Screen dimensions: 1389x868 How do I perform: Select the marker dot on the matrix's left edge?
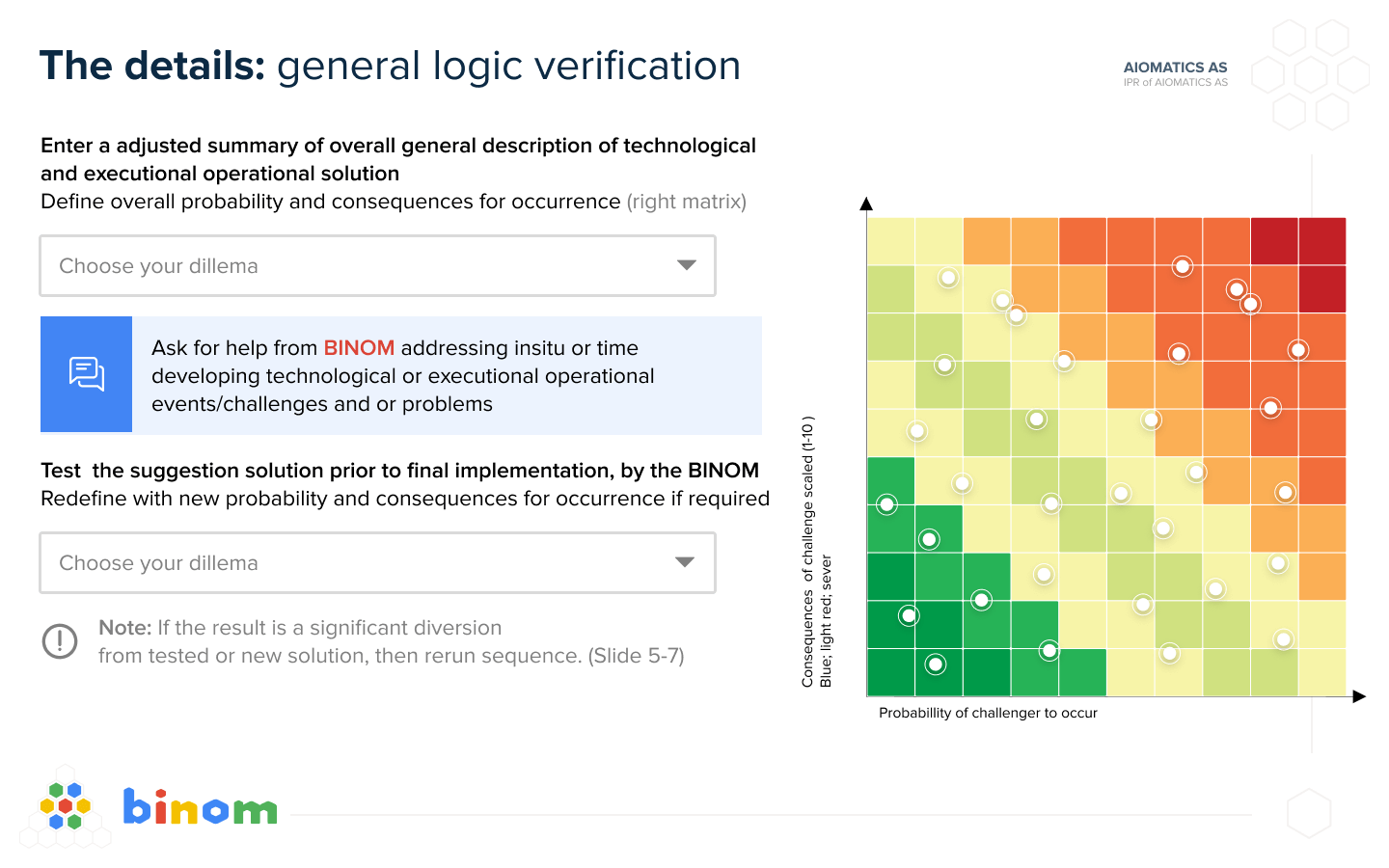tap(886, 504)
